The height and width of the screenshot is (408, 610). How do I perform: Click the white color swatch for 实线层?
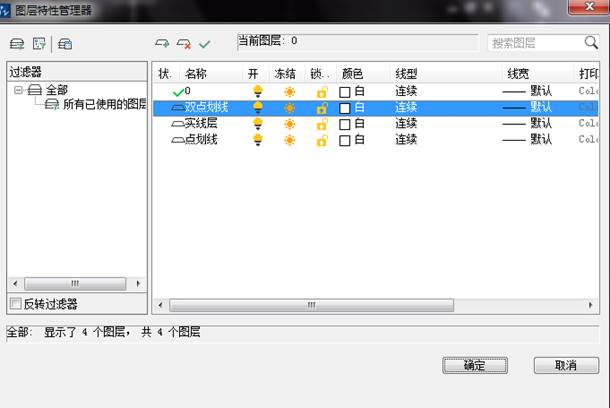point(345,124)
